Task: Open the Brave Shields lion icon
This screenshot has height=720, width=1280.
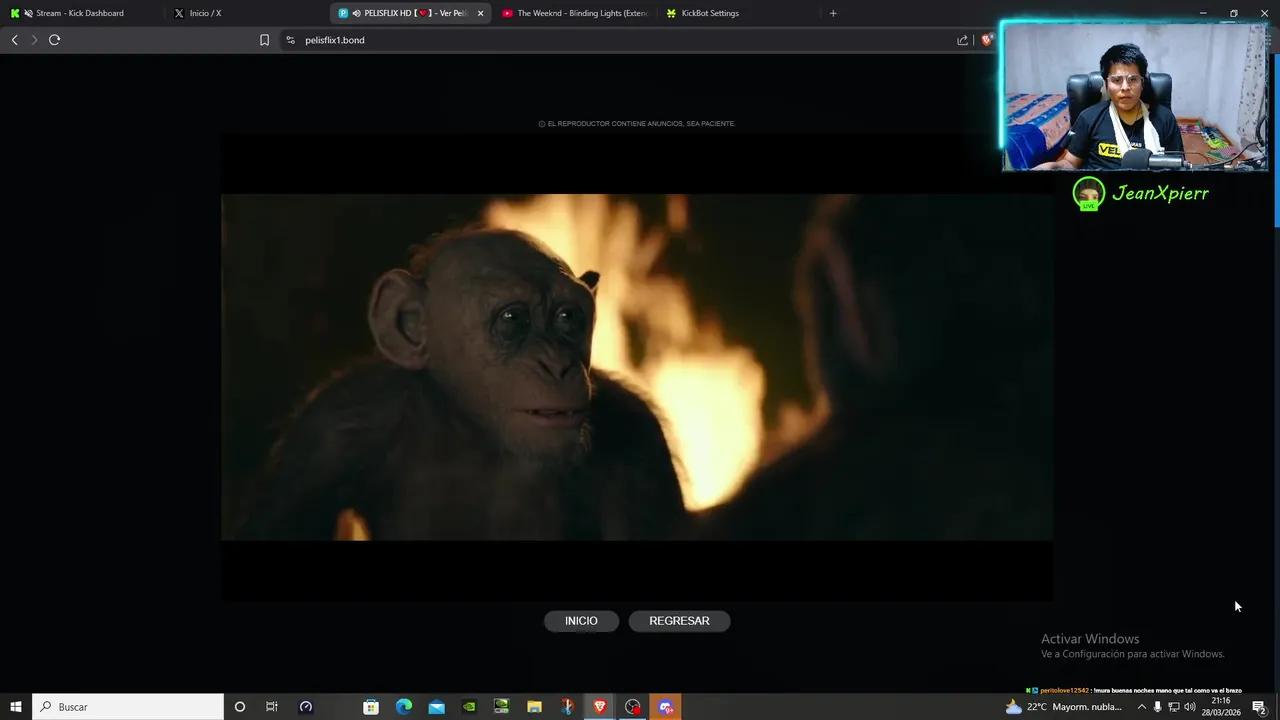Action: [x=987, y=40]
